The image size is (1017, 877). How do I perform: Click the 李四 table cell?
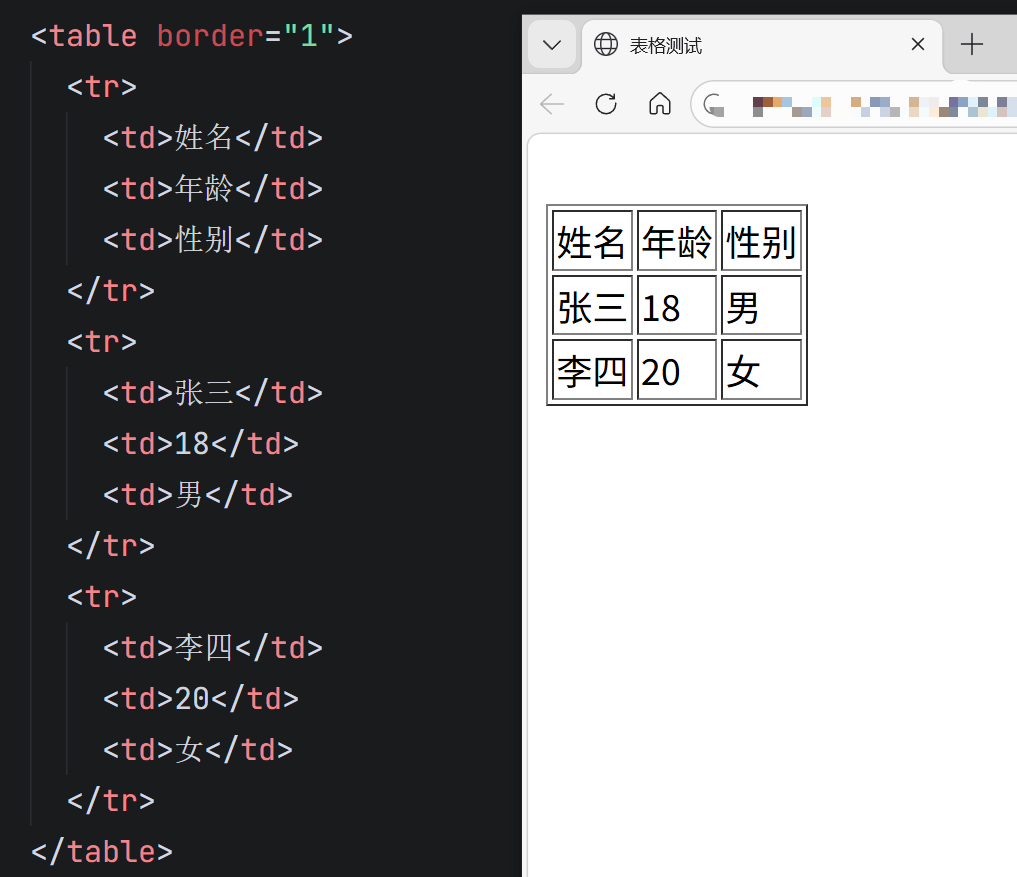[x=592, y=369]
